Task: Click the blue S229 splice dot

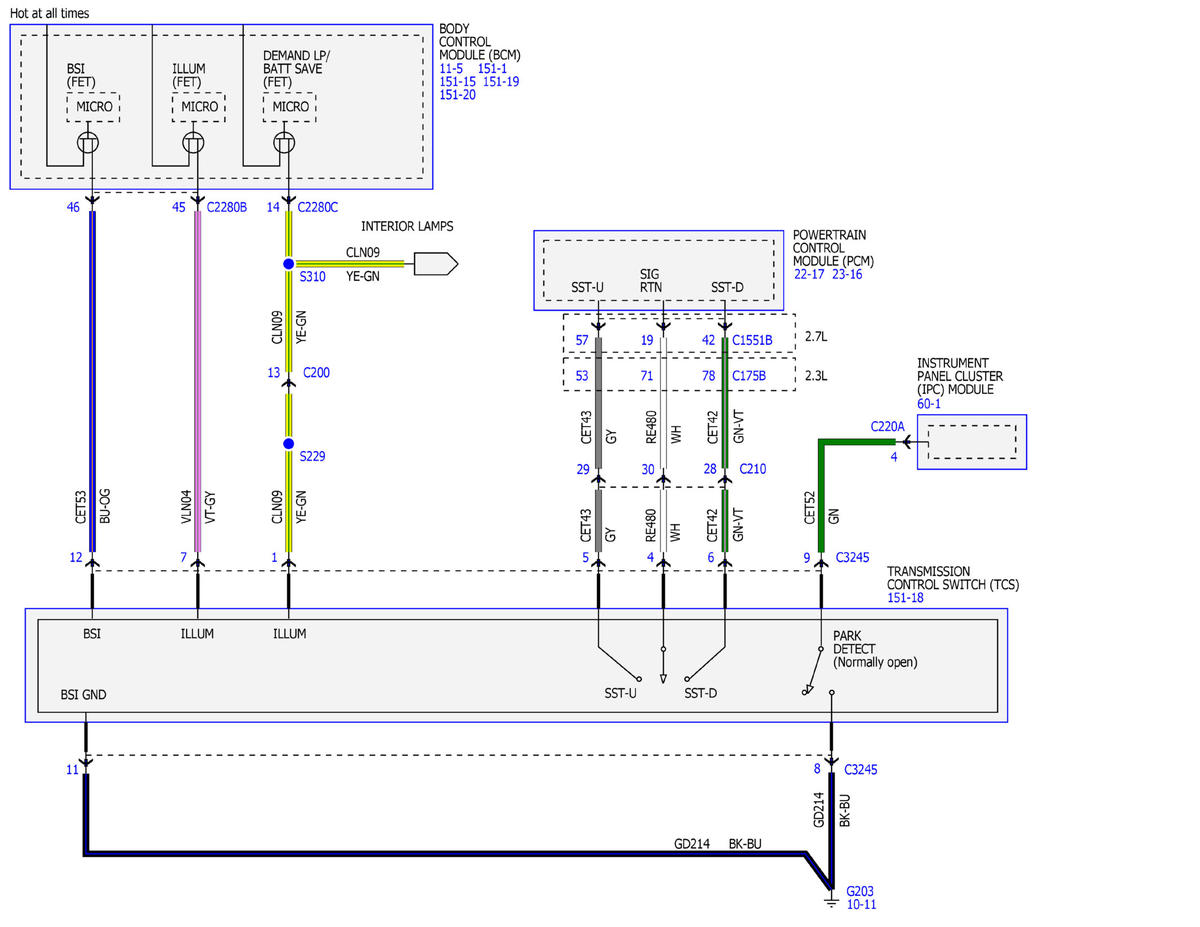Action: pyautogui.click(x=288, y=443)
